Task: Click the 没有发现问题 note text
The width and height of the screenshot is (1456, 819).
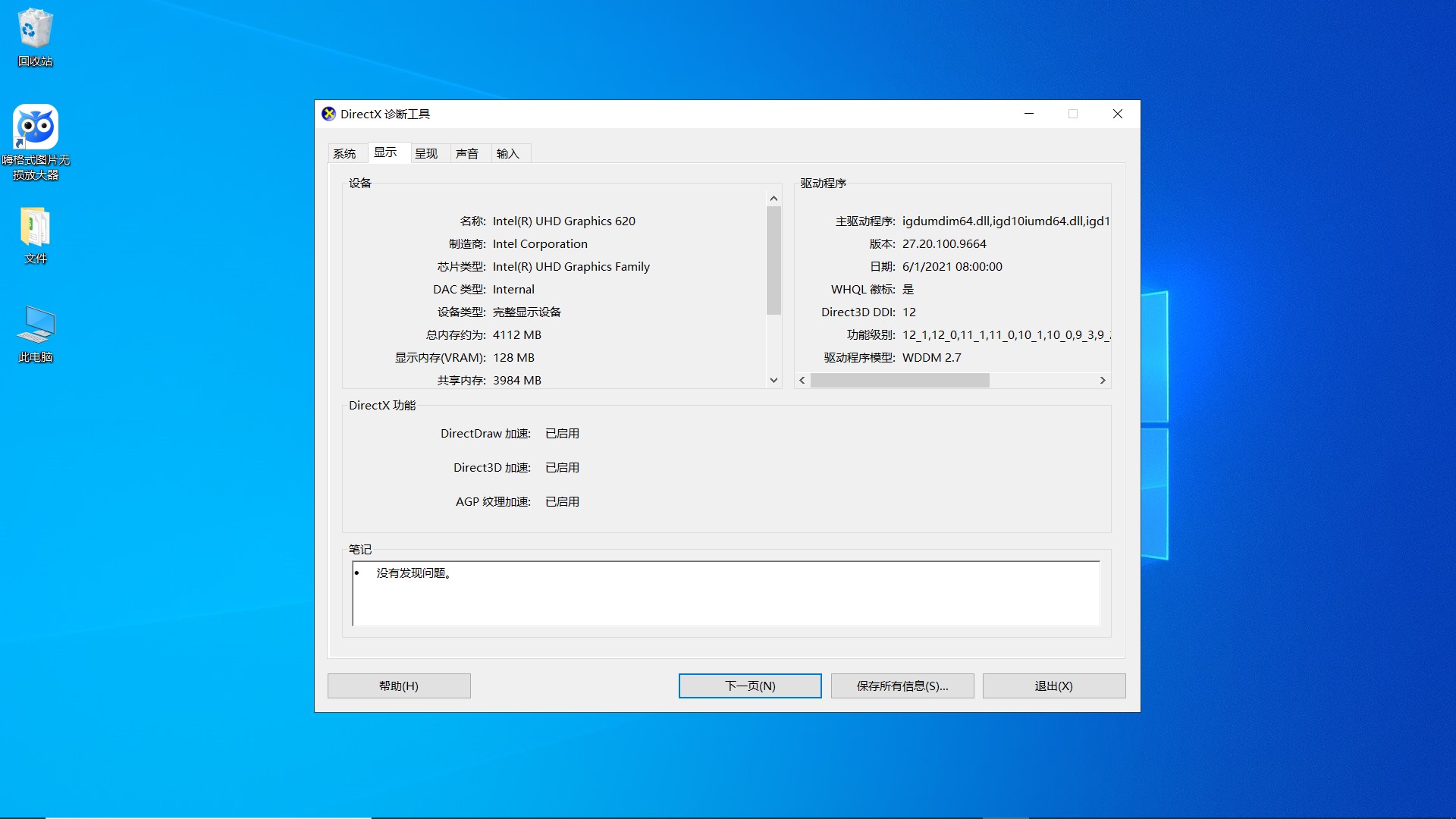Action: pos(414,573)
